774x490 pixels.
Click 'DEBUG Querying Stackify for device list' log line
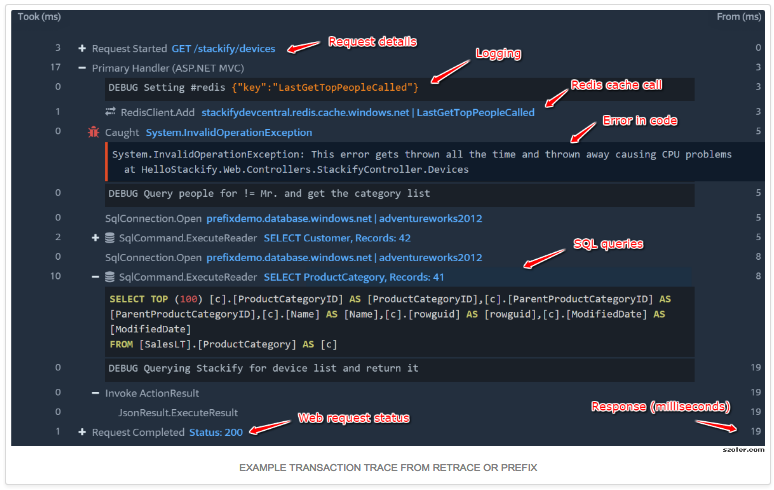coord(399,370)
